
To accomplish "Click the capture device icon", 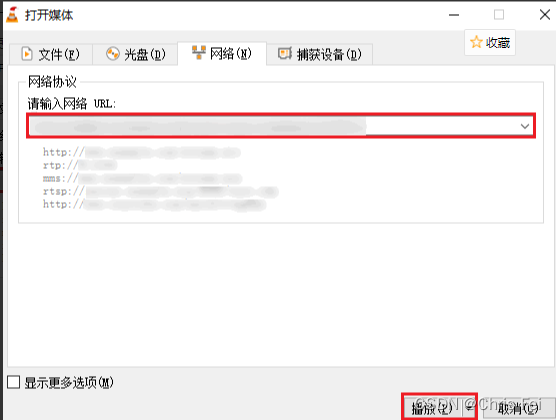I will click(285, 54).
